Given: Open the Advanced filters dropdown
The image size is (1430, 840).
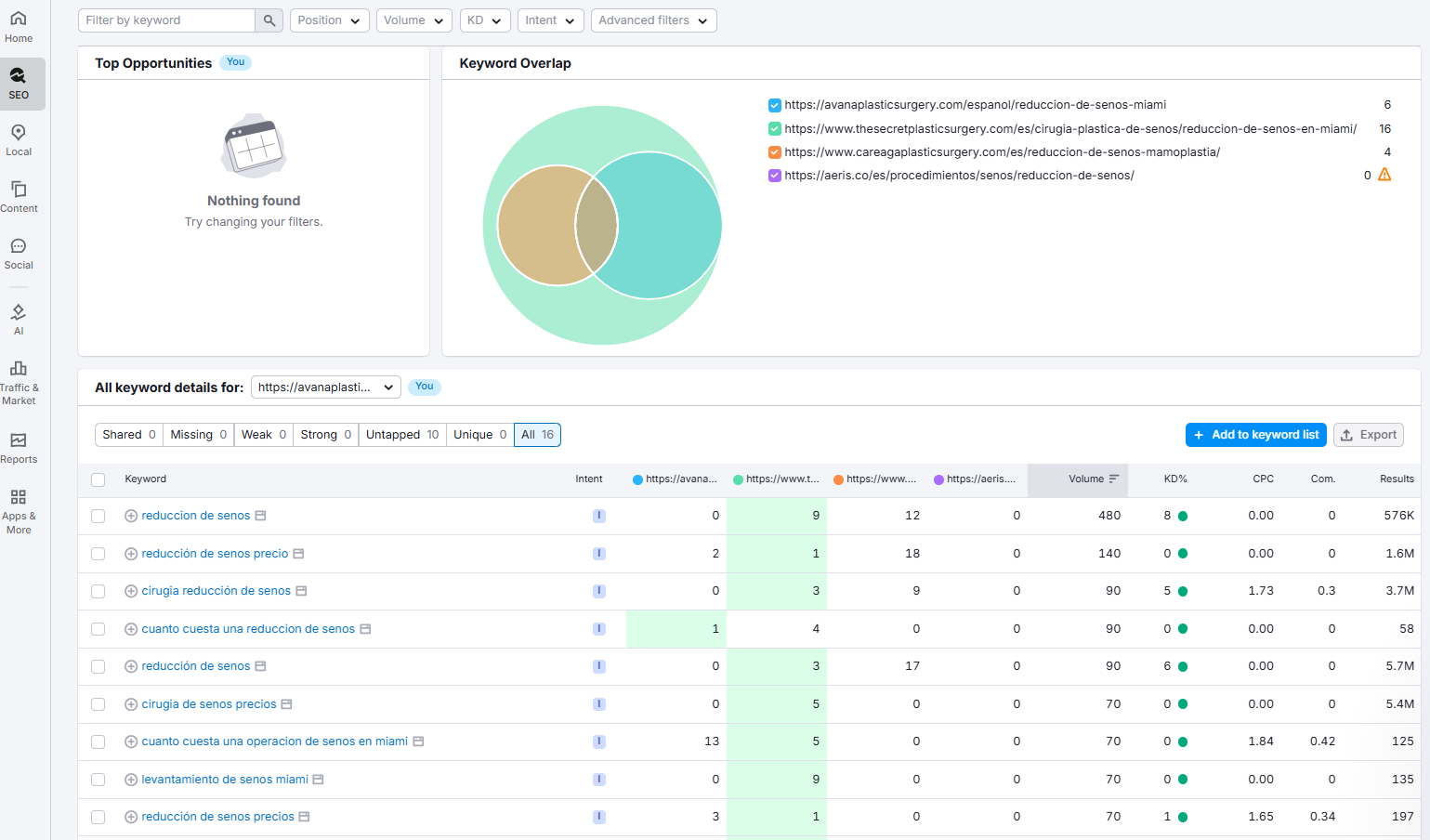Looking at the screenshot, I should [654, 20].
